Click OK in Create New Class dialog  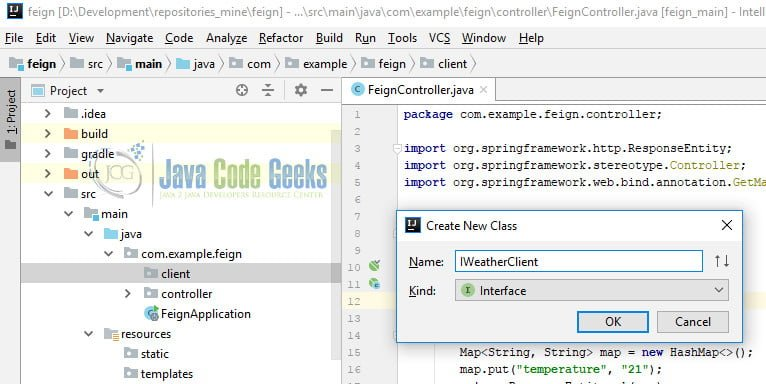613,321
